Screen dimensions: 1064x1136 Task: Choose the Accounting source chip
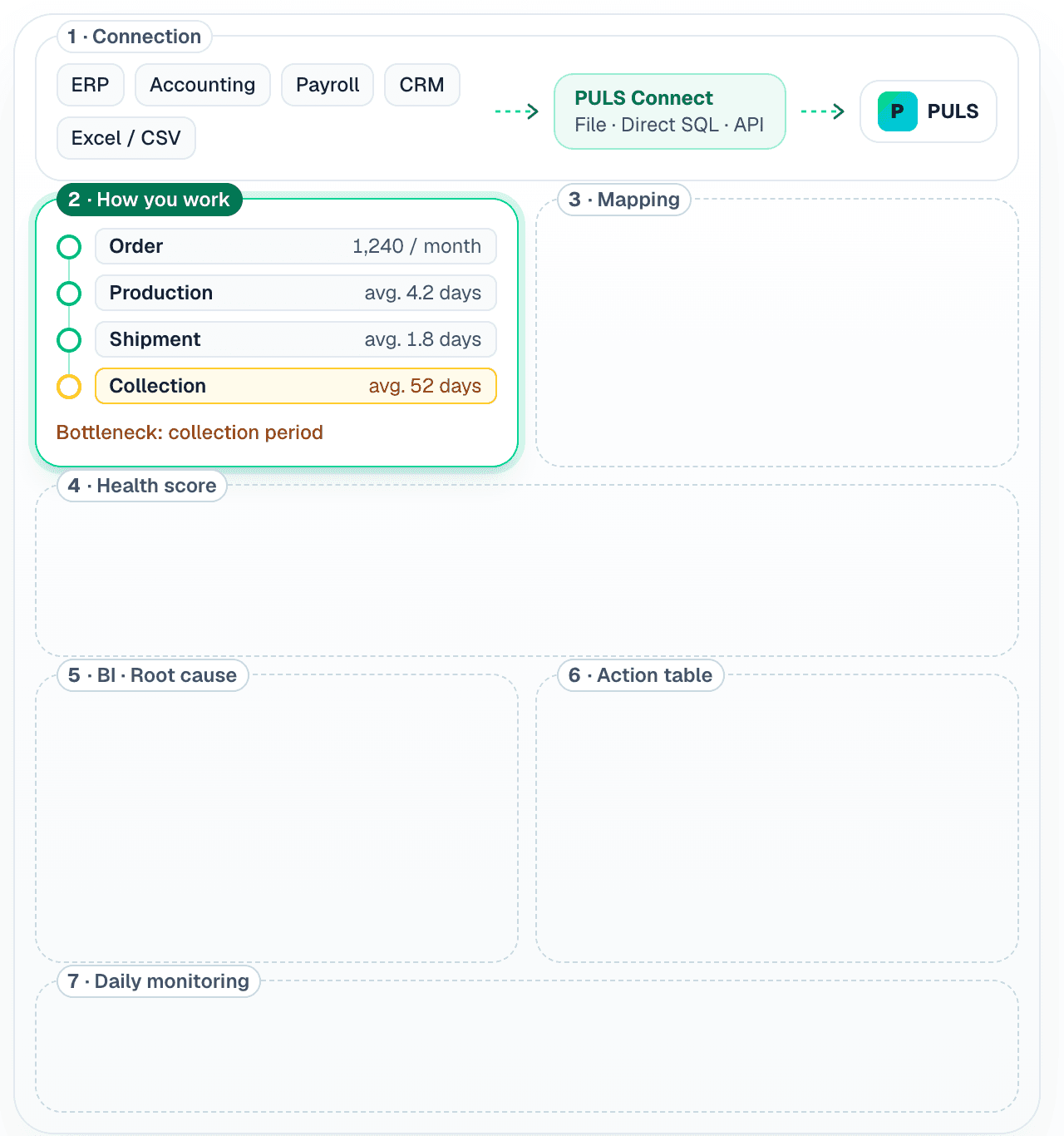(203, 85)
